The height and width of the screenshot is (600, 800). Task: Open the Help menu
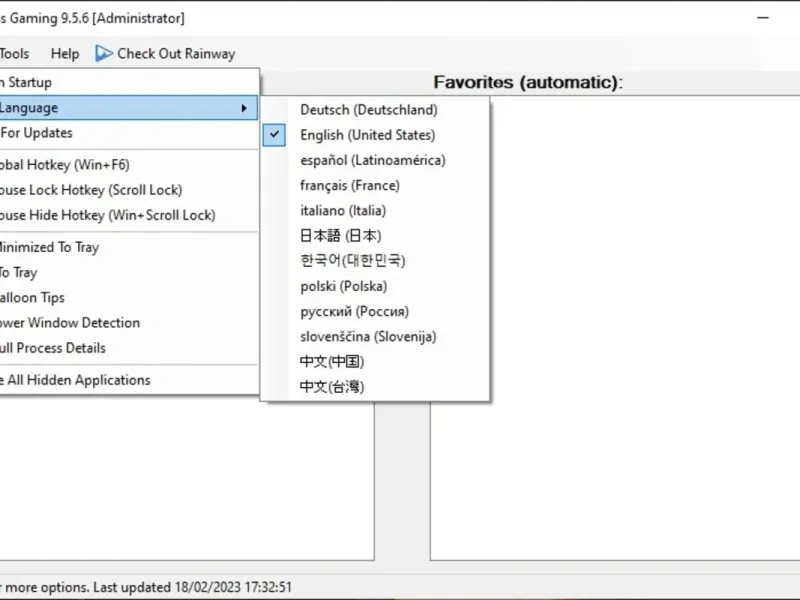point(65,54)
